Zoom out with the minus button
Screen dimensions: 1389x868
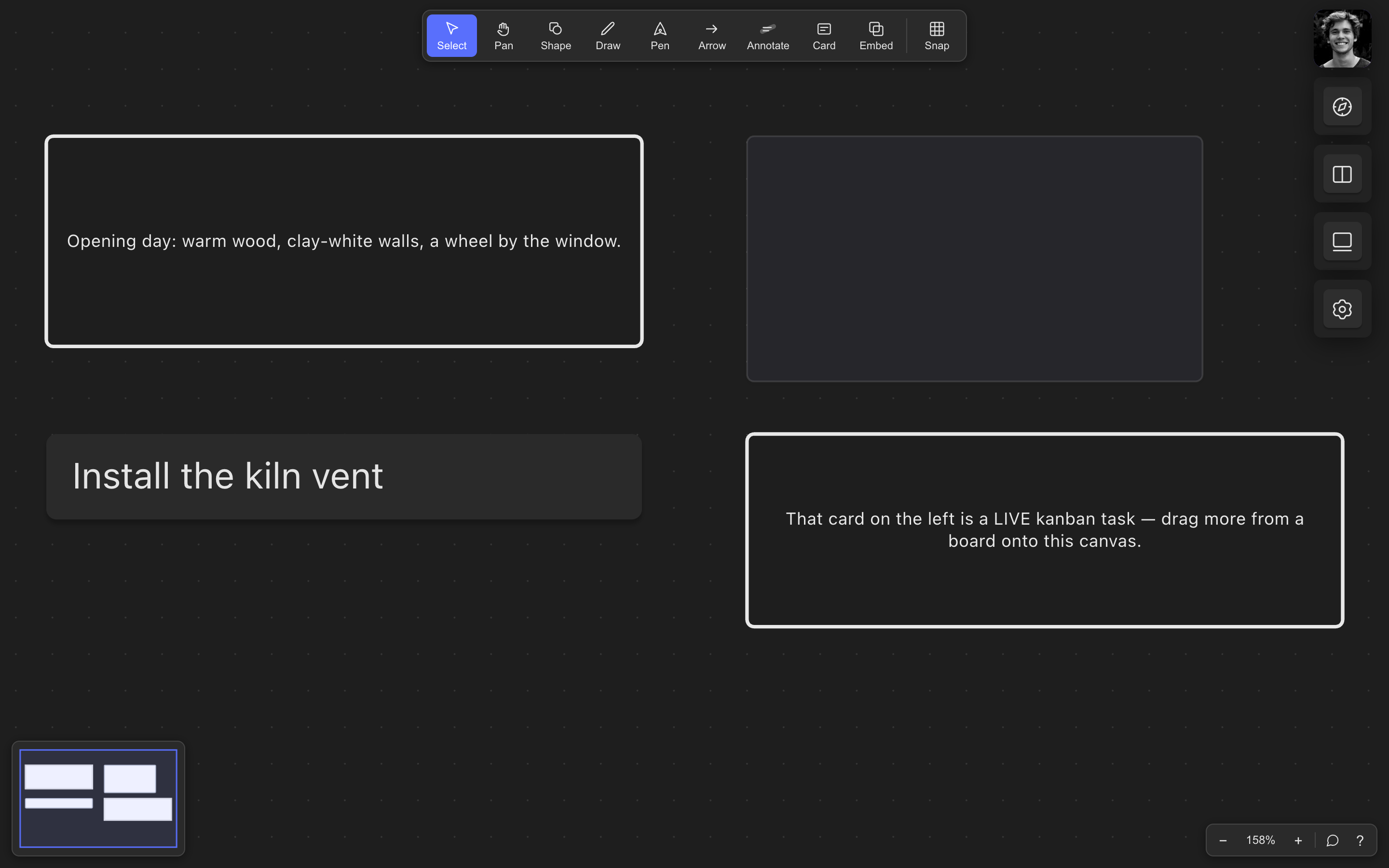pos(1223,841)
